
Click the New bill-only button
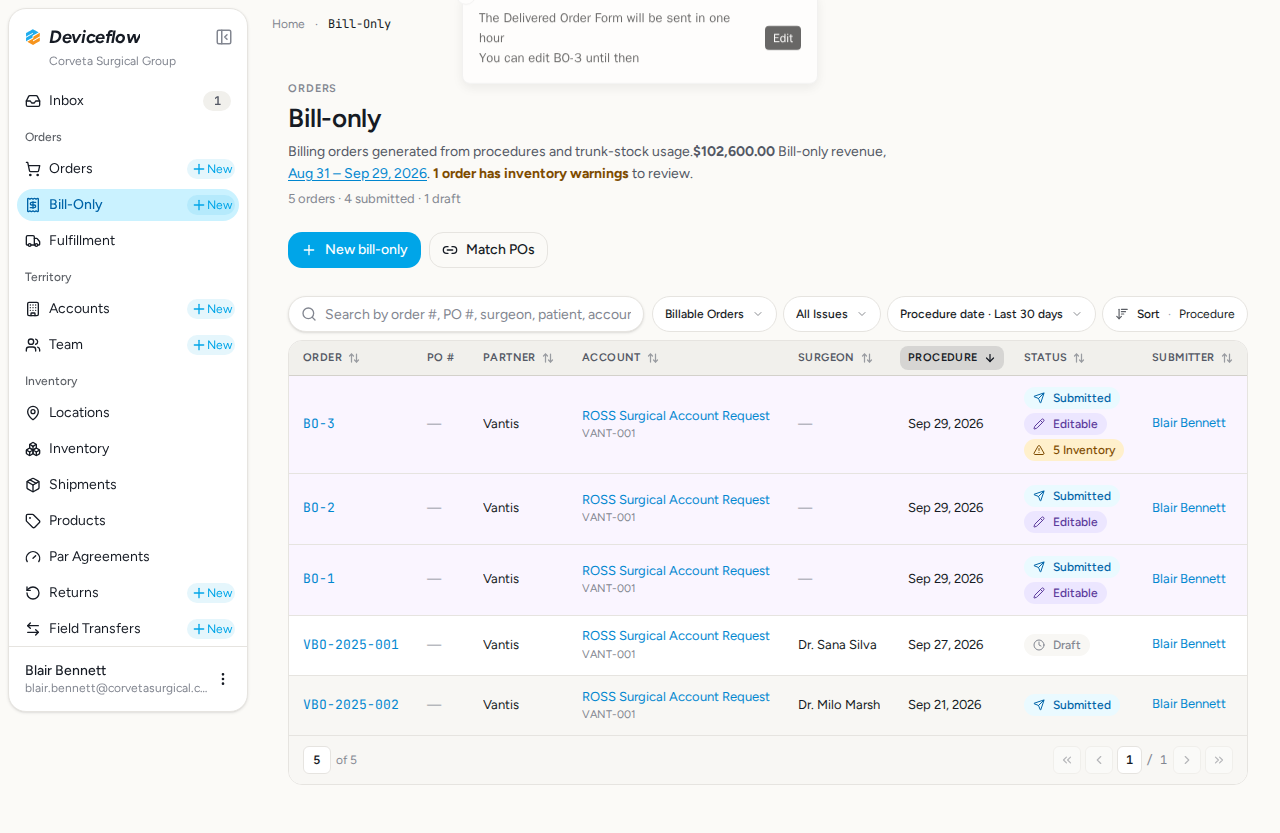pyautogui.click(x=354, y=250)
